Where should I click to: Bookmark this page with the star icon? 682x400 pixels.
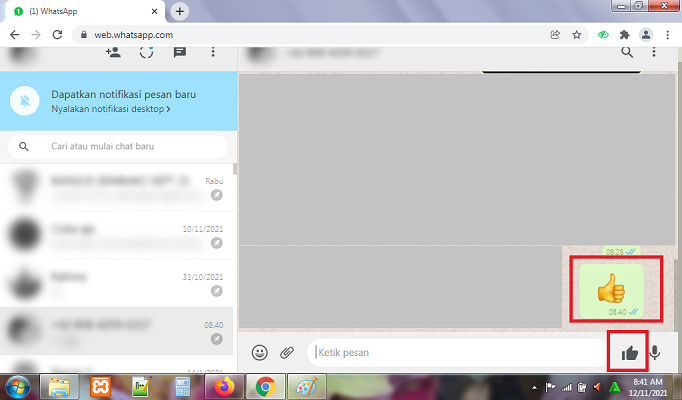pos(576,35)
